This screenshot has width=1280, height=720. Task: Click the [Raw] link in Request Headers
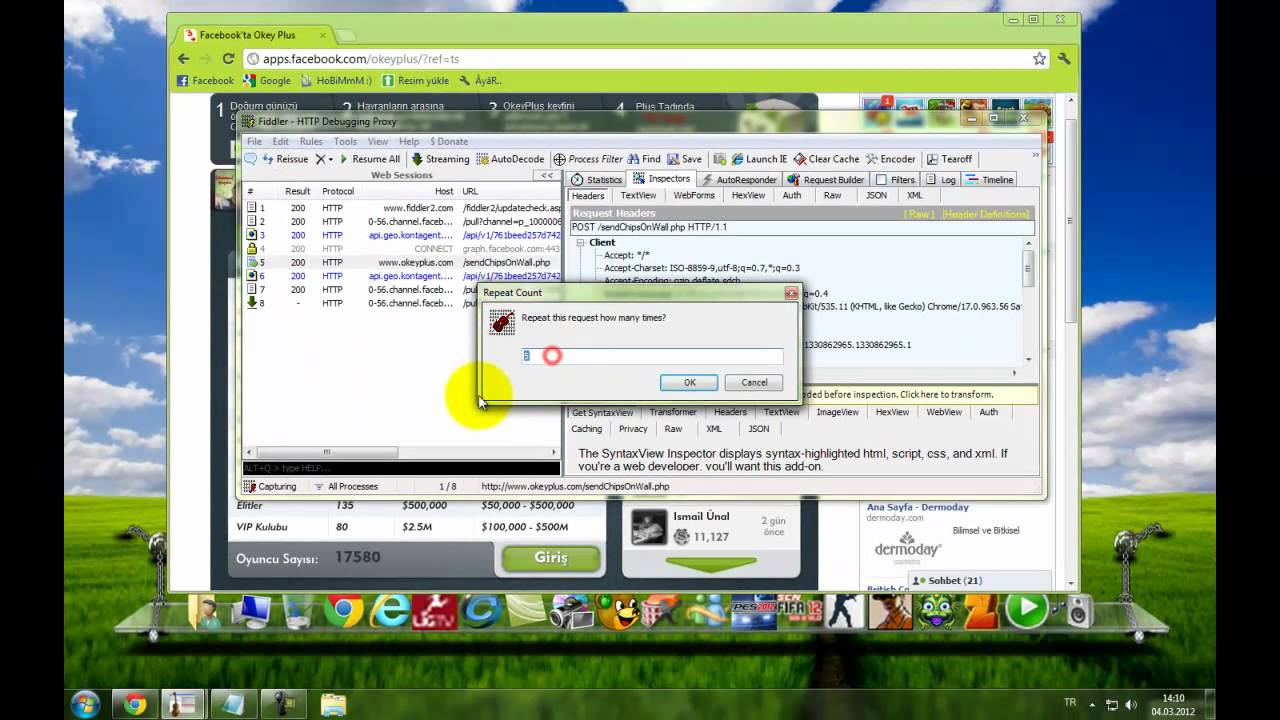(x=919, y=214)
